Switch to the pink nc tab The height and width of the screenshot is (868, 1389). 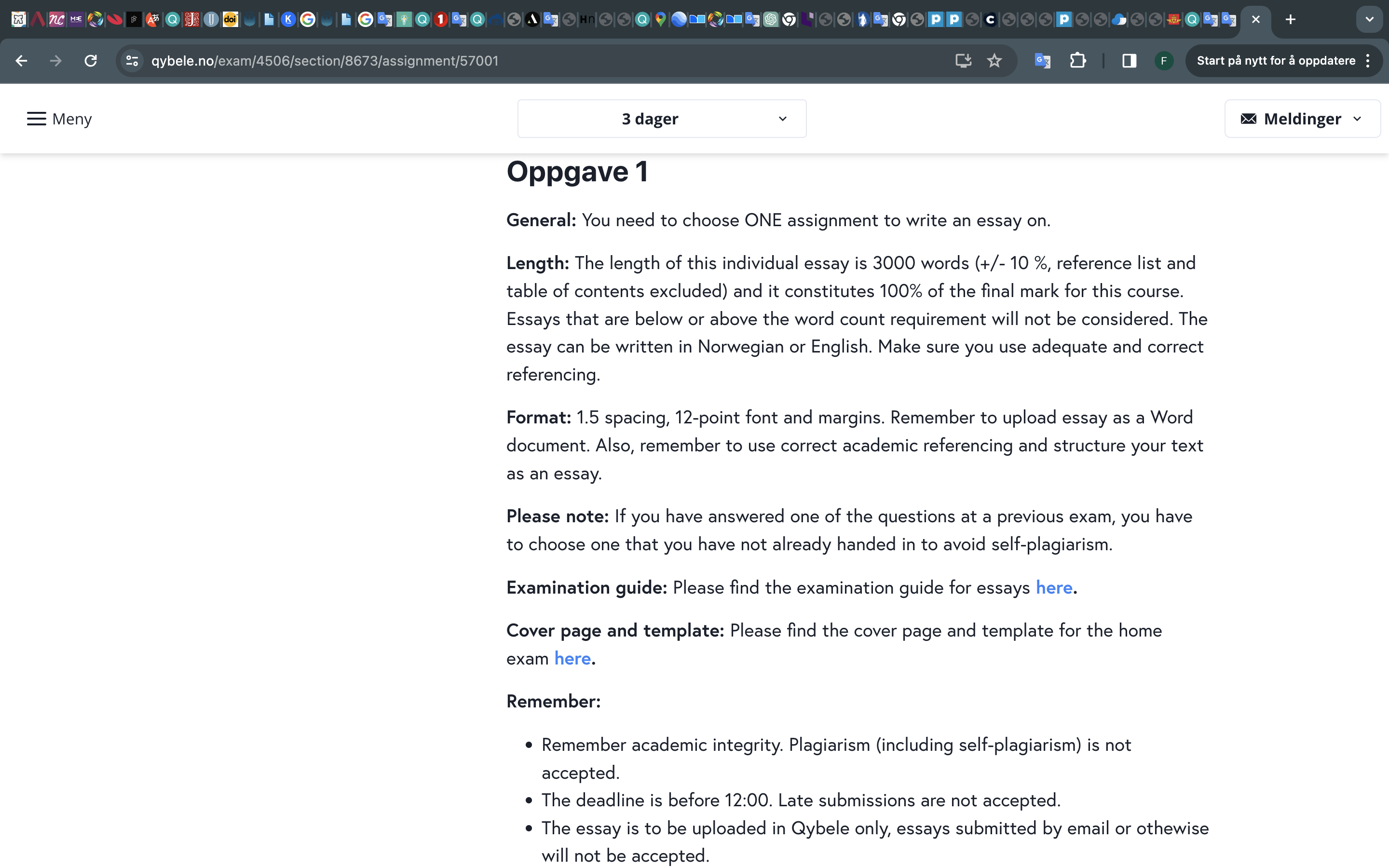tap(56, 19)
